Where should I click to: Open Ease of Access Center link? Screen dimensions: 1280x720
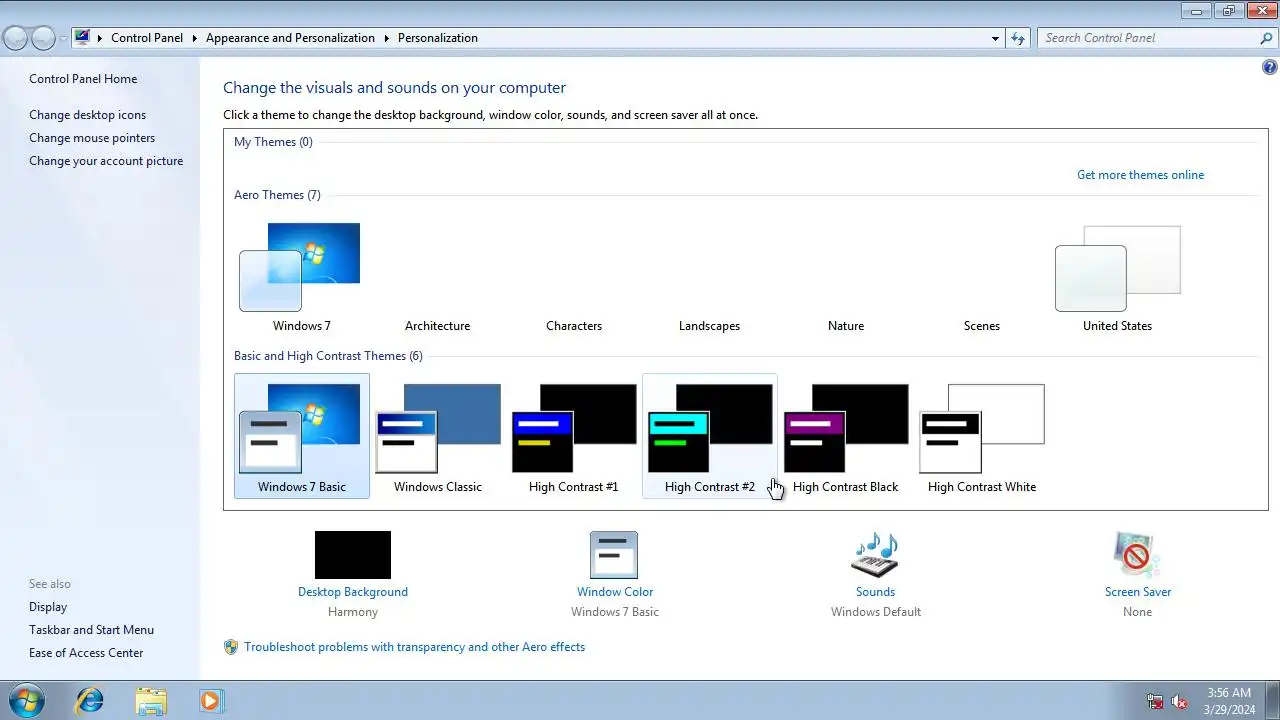86,653
